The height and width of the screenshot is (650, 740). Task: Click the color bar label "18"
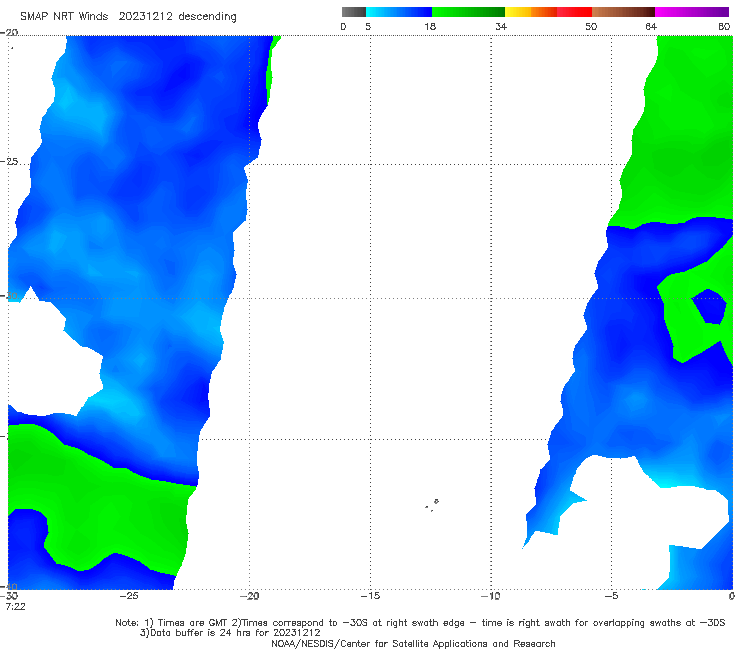coord(430,26)
